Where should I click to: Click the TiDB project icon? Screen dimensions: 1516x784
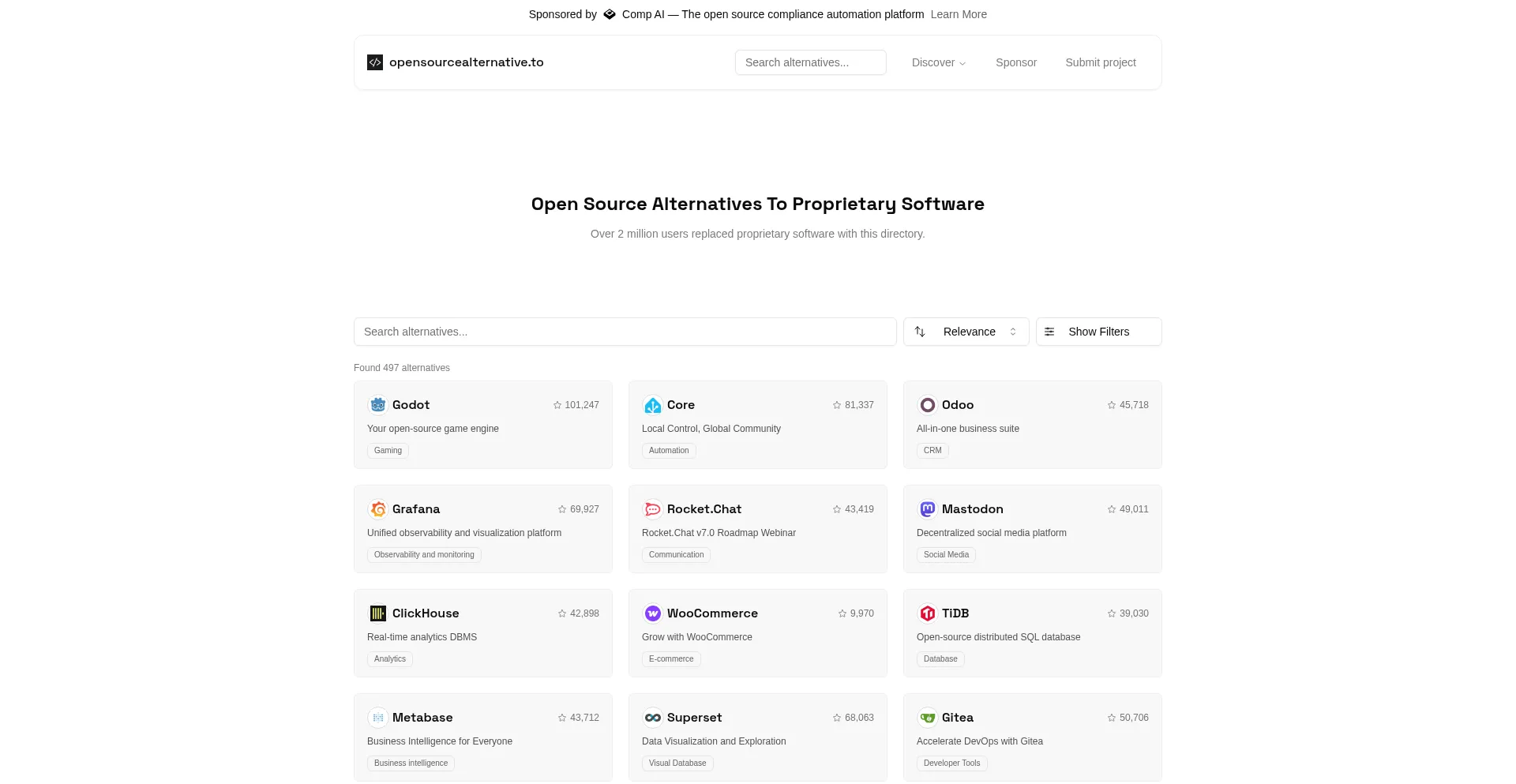point(928,613)
